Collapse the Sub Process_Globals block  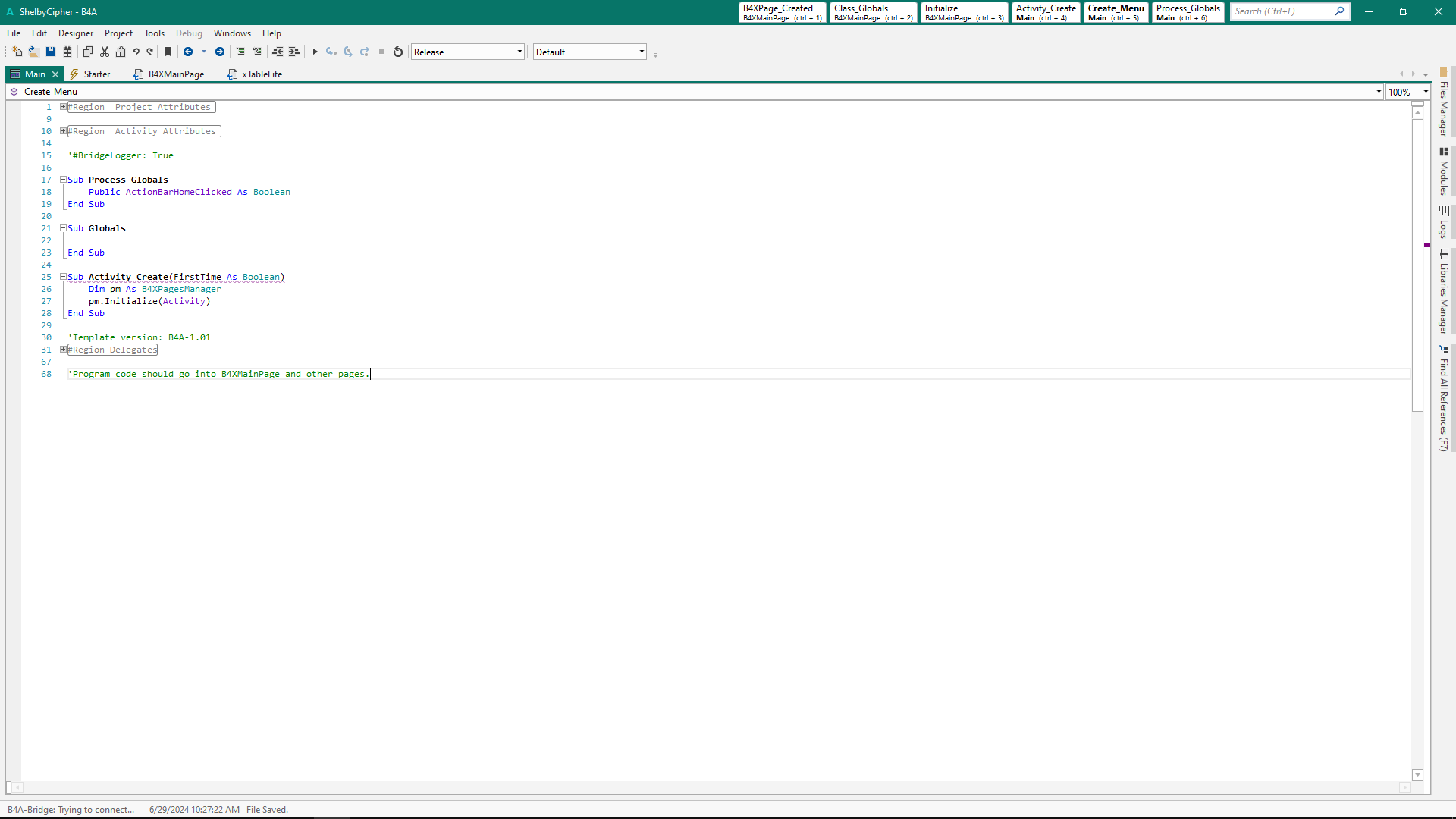click(x=64, y=180)
